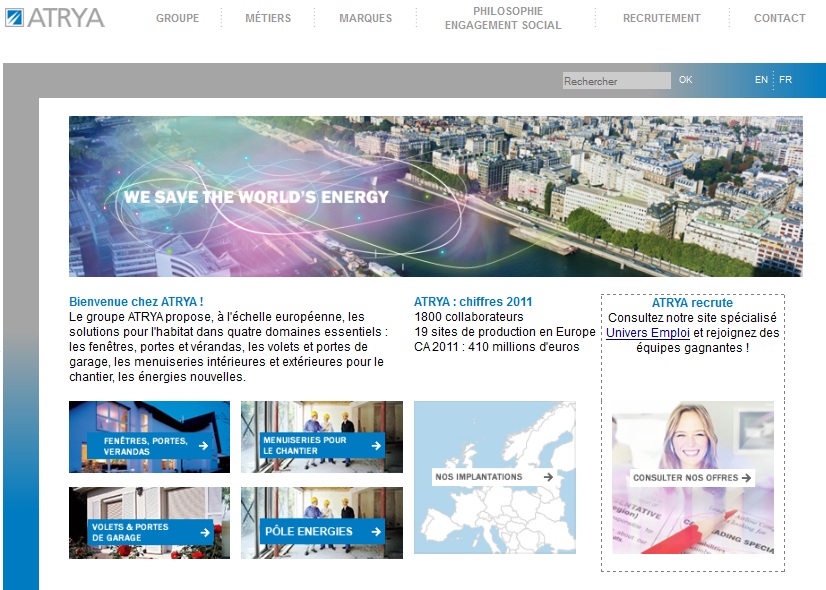Open the GROUPE menu

[x=178, y=18]
